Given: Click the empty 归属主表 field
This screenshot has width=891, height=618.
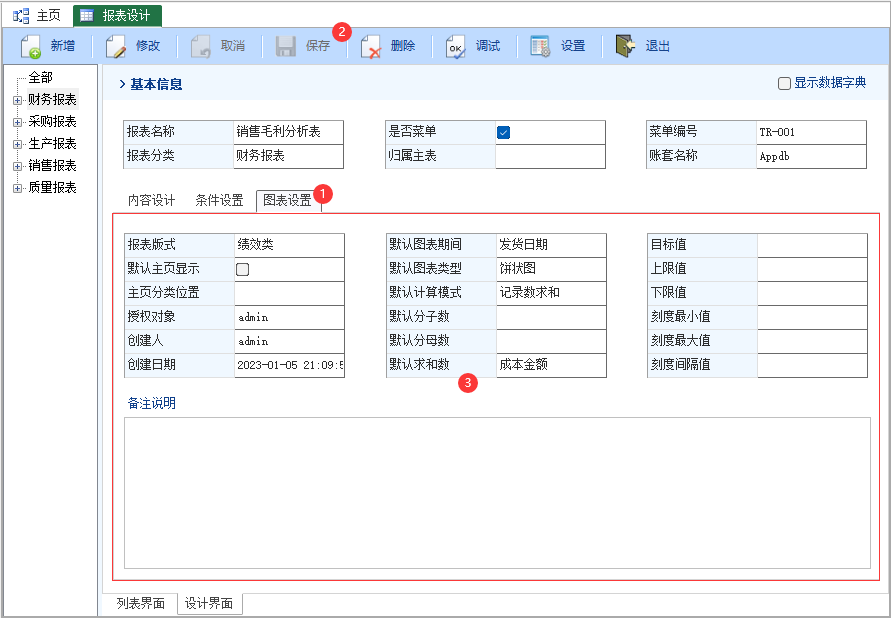Looking at the screenshot, I should [x=550, y=156].
